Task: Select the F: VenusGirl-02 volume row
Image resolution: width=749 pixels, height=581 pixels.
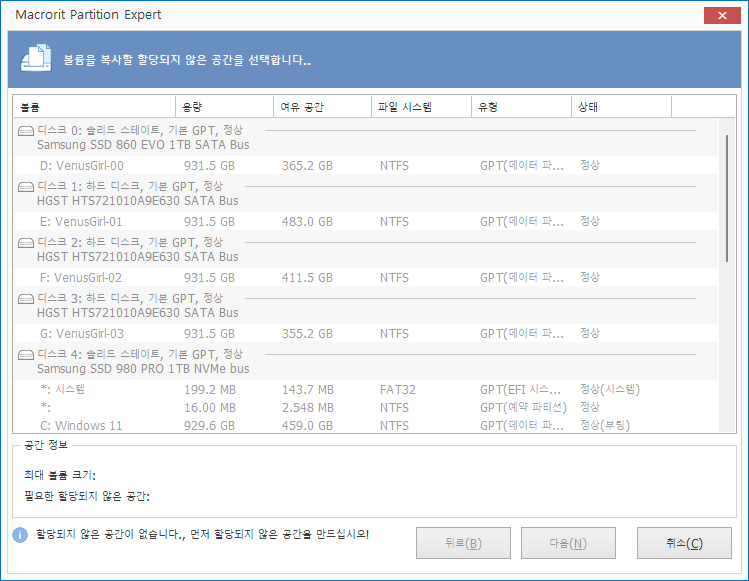Action: click(366, 278)
